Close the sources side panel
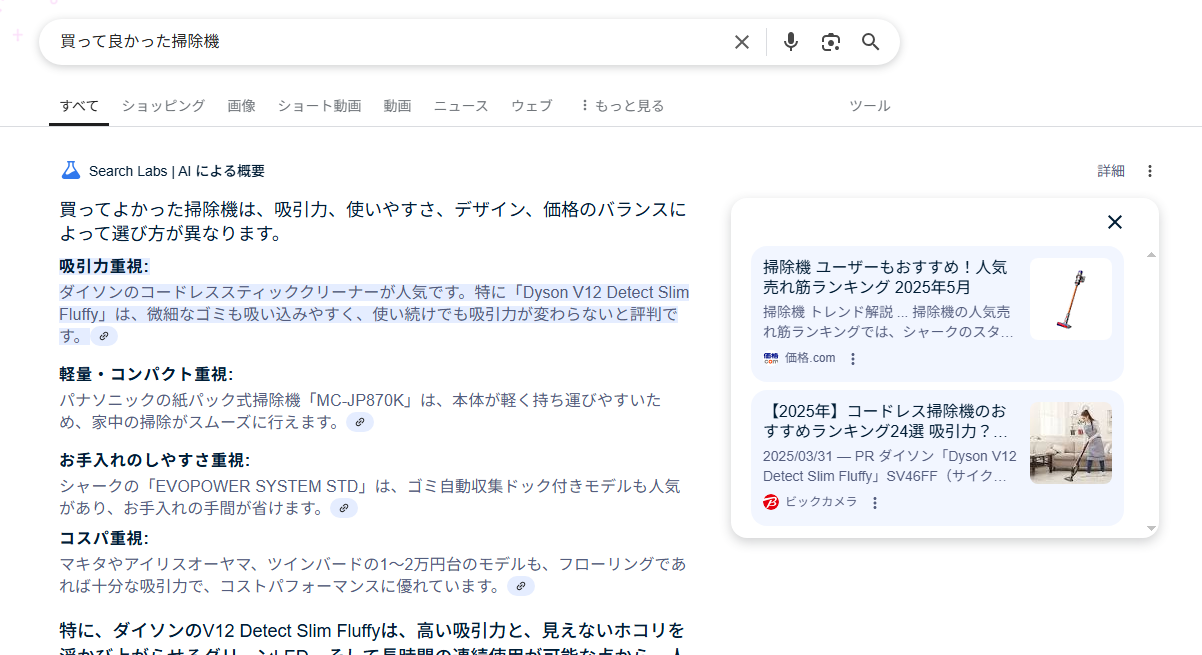Screen dimensions: 1202x655 tap(1115, 222)
